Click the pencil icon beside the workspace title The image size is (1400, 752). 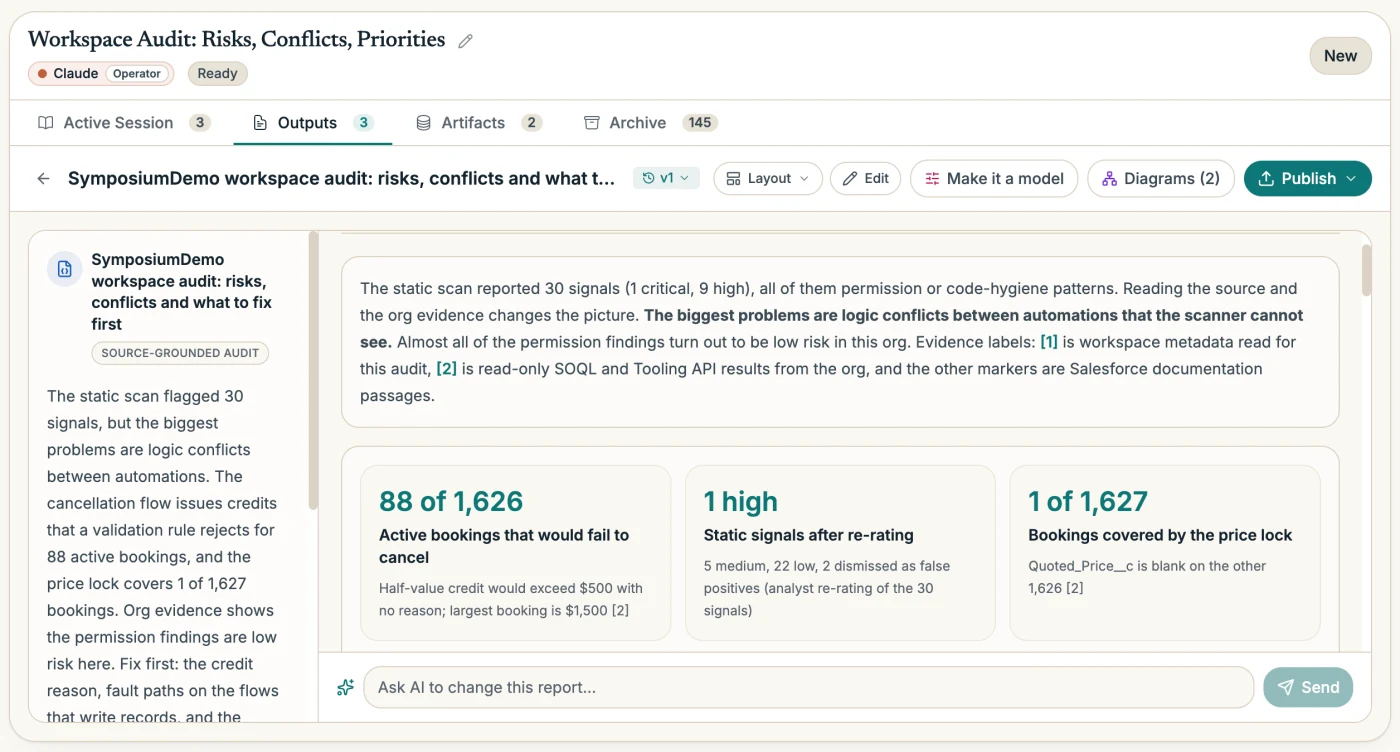[x=465, y=41]
